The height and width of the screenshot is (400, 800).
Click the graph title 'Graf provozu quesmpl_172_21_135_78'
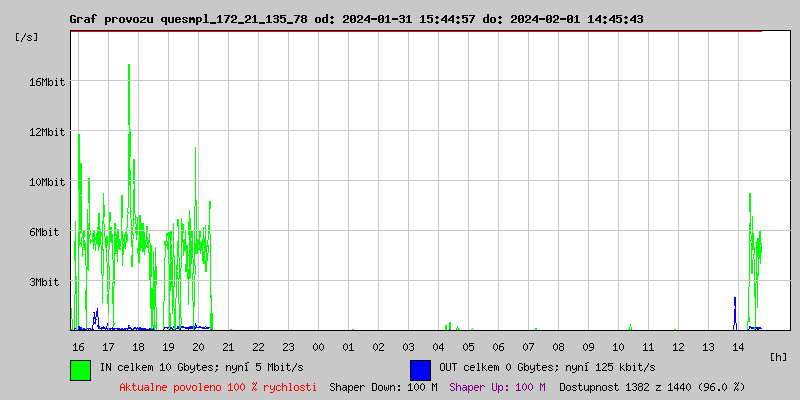(x=188, y=19)
